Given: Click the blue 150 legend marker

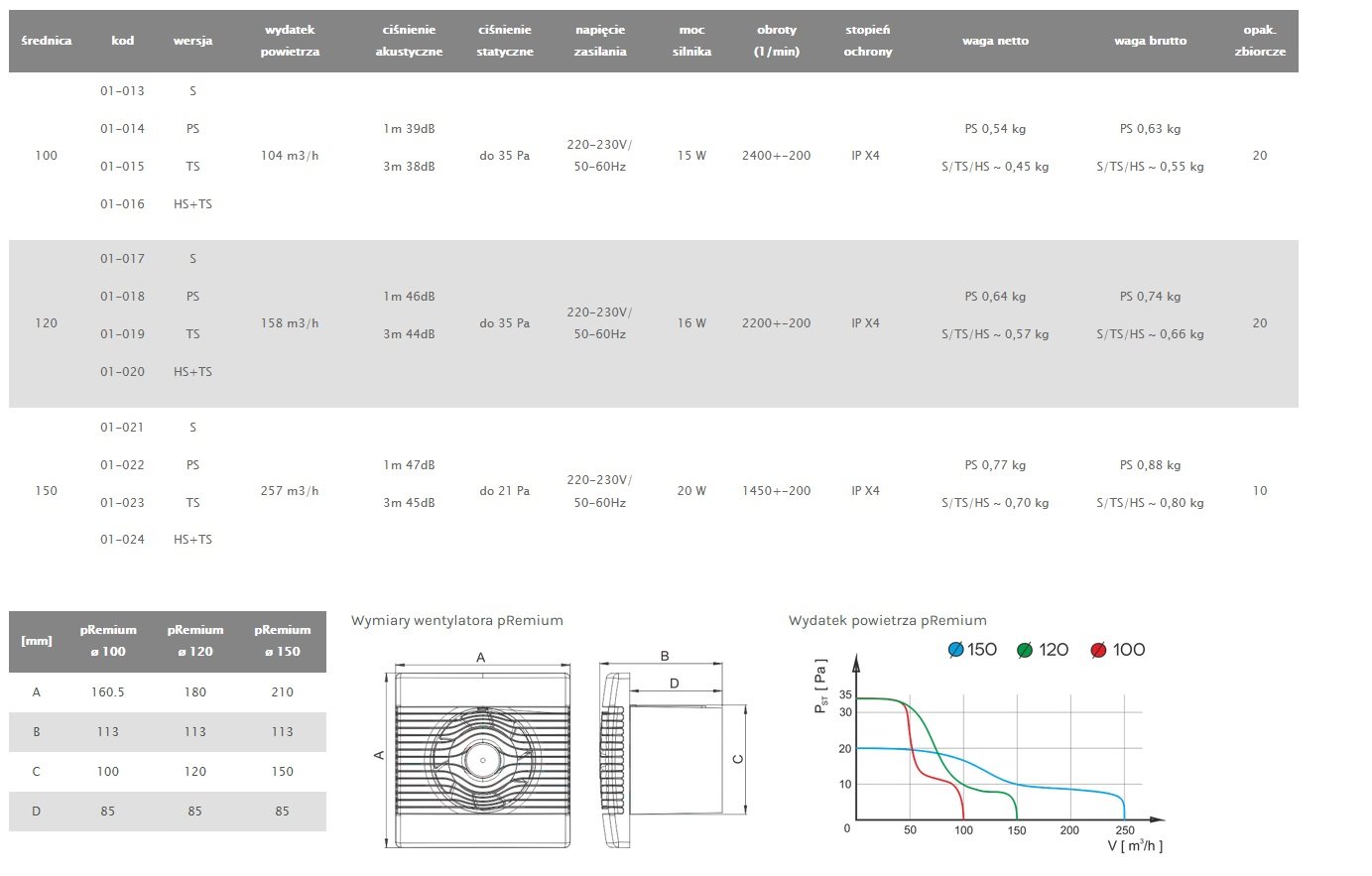Looking at the screenshot, I should [x=956, y=650].
